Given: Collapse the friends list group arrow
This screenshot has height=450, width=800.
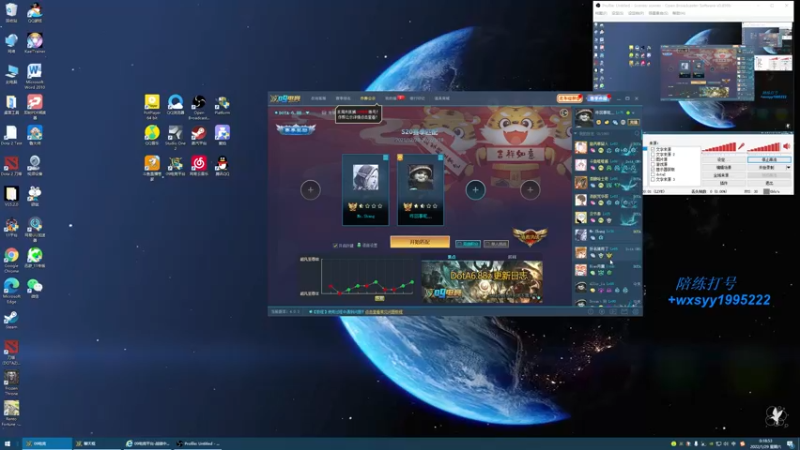Looking at the screenshot, I should [x=576, y=134].
